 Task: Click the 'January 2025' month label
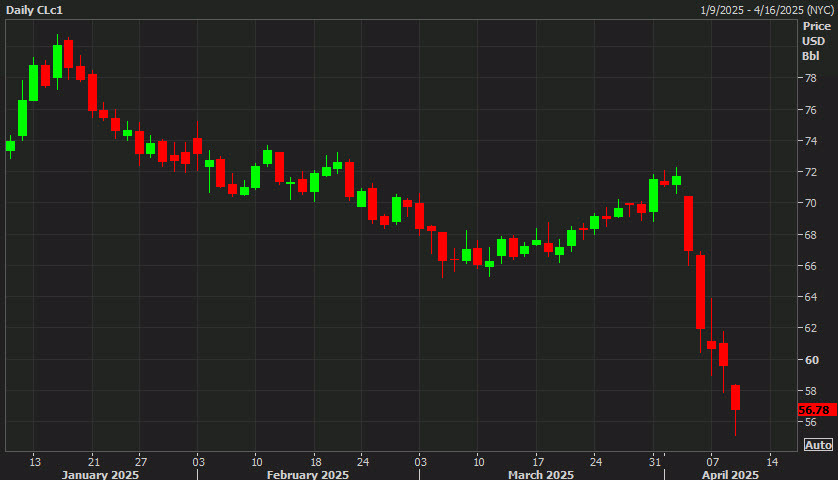100,474
